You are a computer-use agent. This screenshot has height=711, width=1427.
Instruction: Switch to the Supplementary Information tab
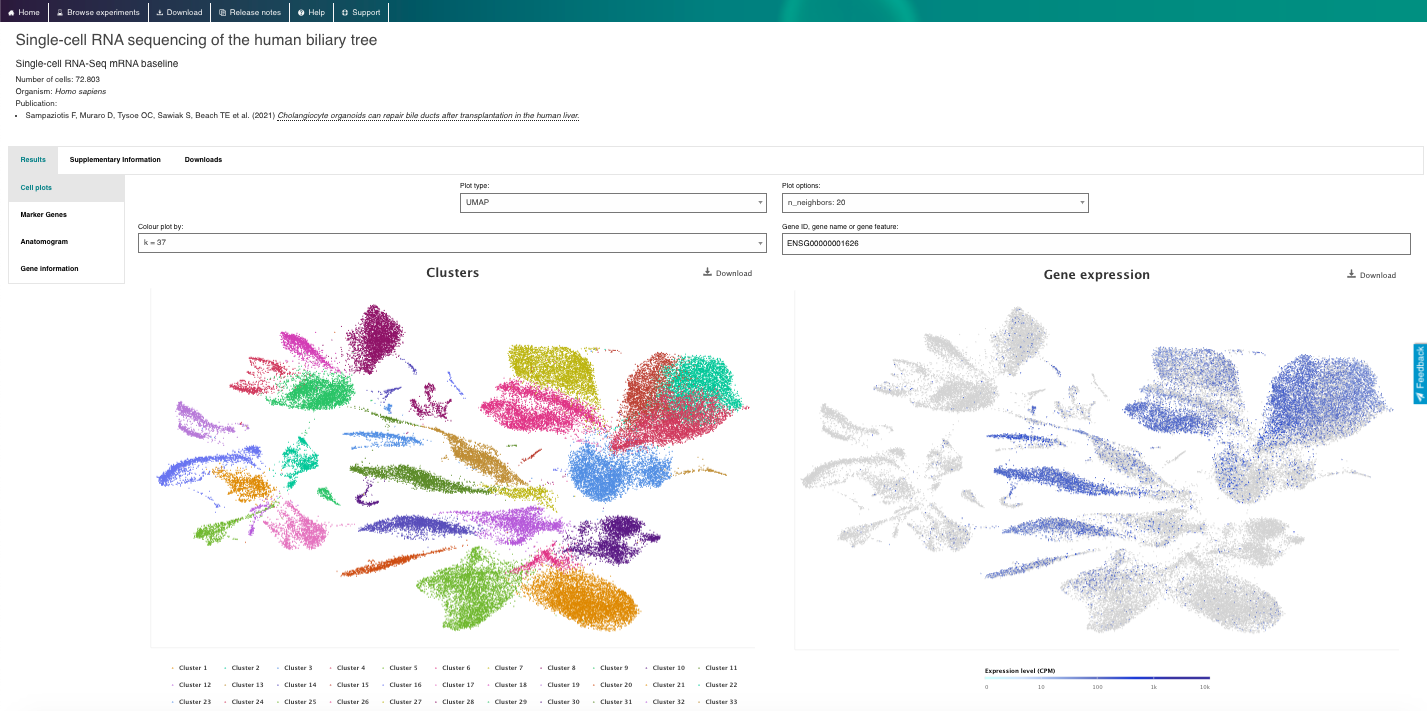tap(115, 160)
